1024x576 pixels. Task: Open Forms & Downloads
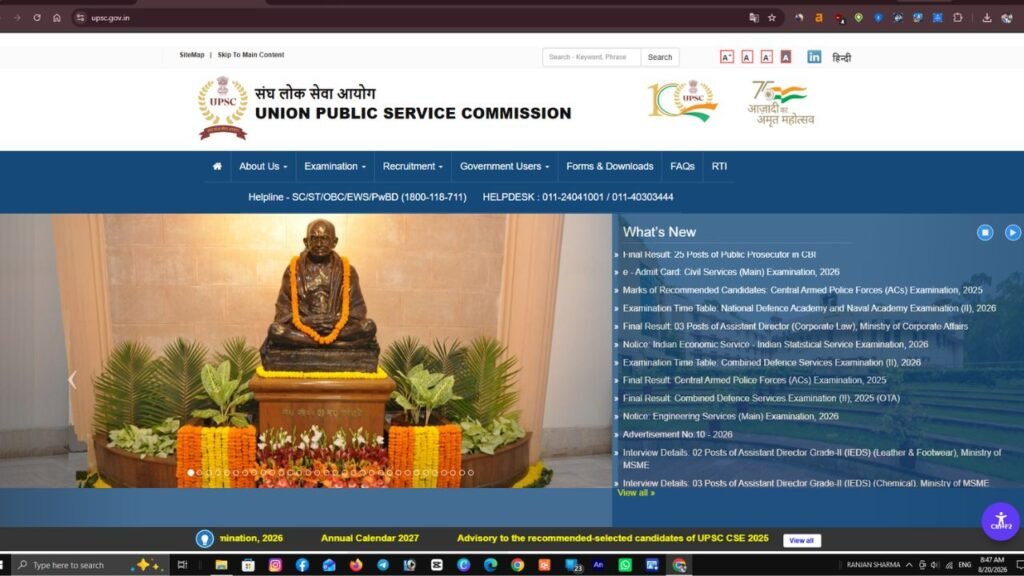coord(609,167)
